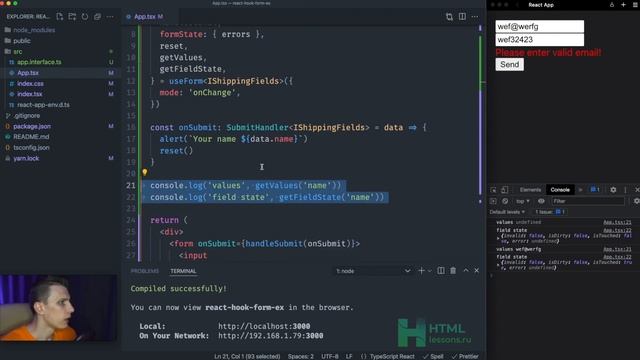The height and width of the screenshot is (360, 640).
Task: Open index.css in the explorer
Action: pos(30,83)
